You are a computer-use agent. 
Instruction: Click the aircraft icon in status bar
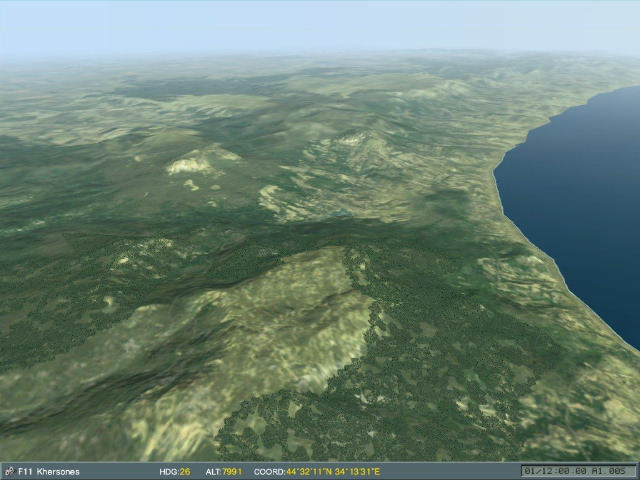[x=8, y=471]
